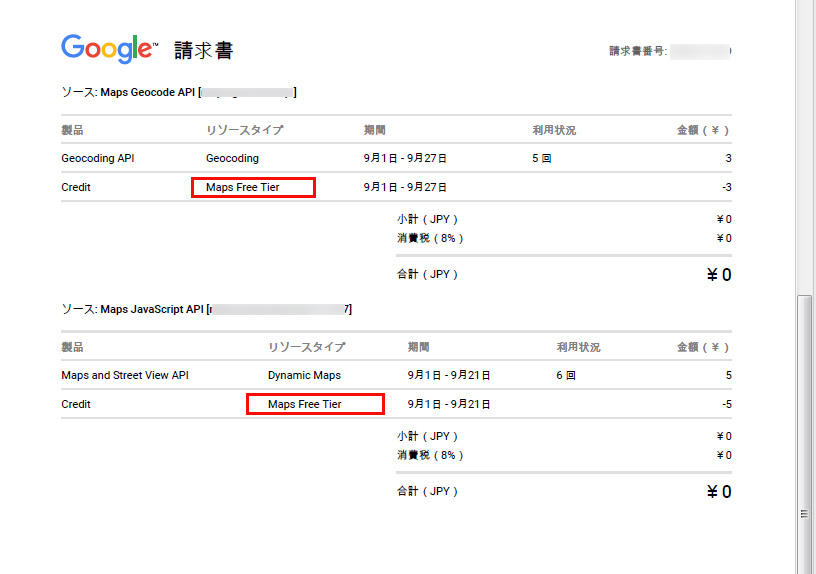816x574 pixels.
Task: Click the 期間 header in JavaScript API table
Action: [x=418, y=347]
